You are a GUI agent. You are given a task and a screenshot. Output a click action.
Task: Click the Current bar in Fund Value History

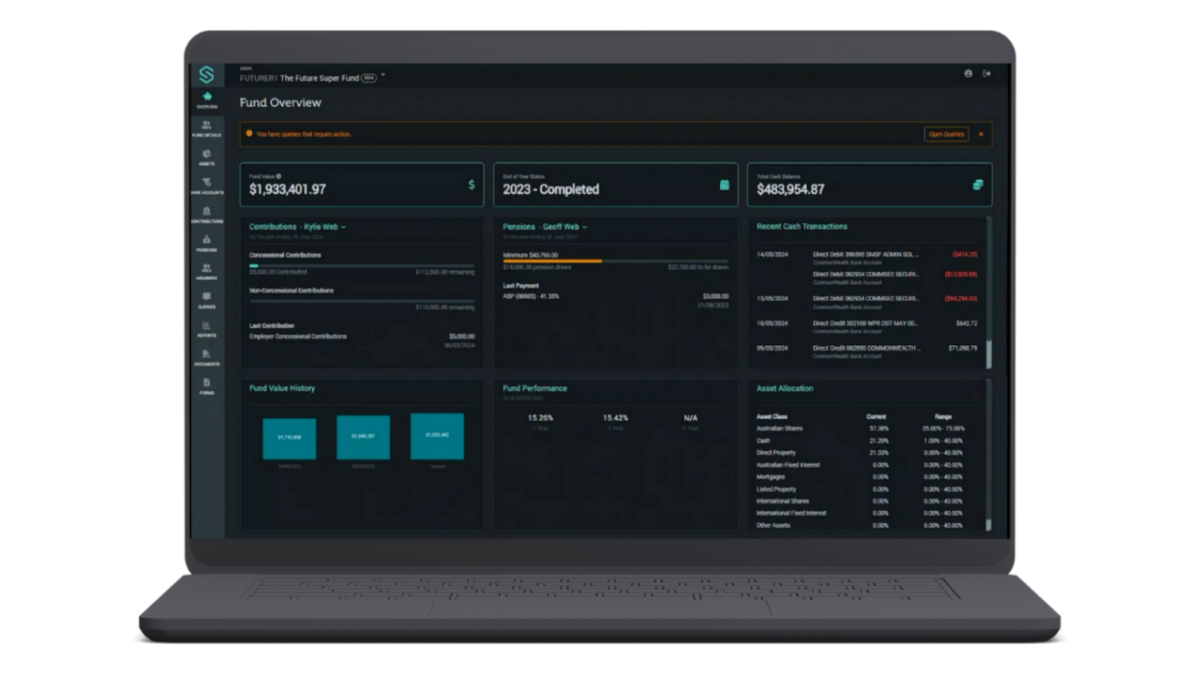pyautogui.click(x=437, y=436)
